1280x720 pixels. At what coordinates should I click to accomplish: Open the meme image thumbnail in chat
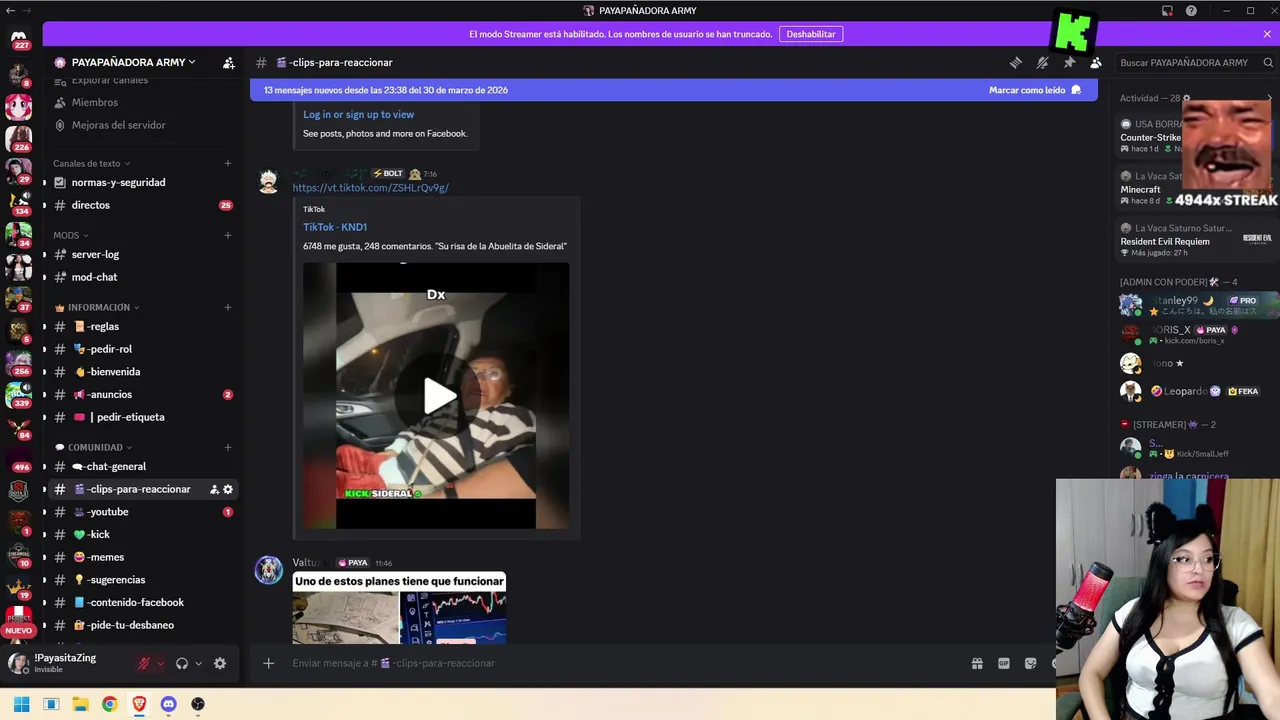click(399, 608)
